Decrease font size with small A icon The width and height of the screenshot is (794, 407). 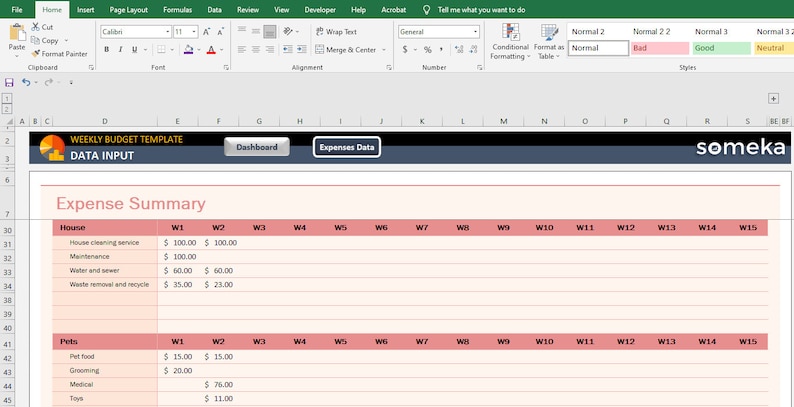(x=220, y=32)
